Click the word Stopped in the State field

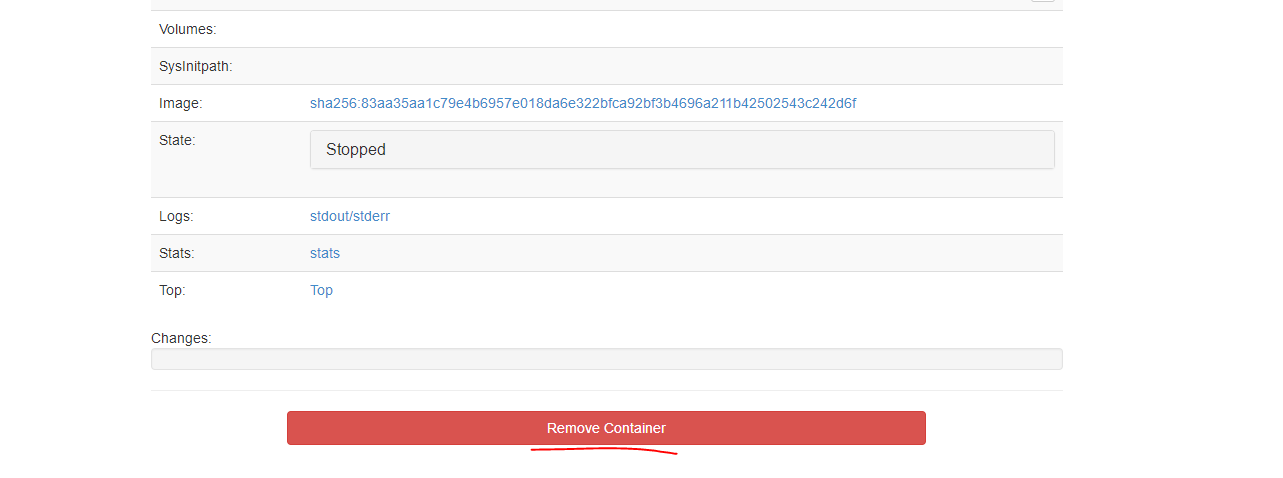click(356, 150)
